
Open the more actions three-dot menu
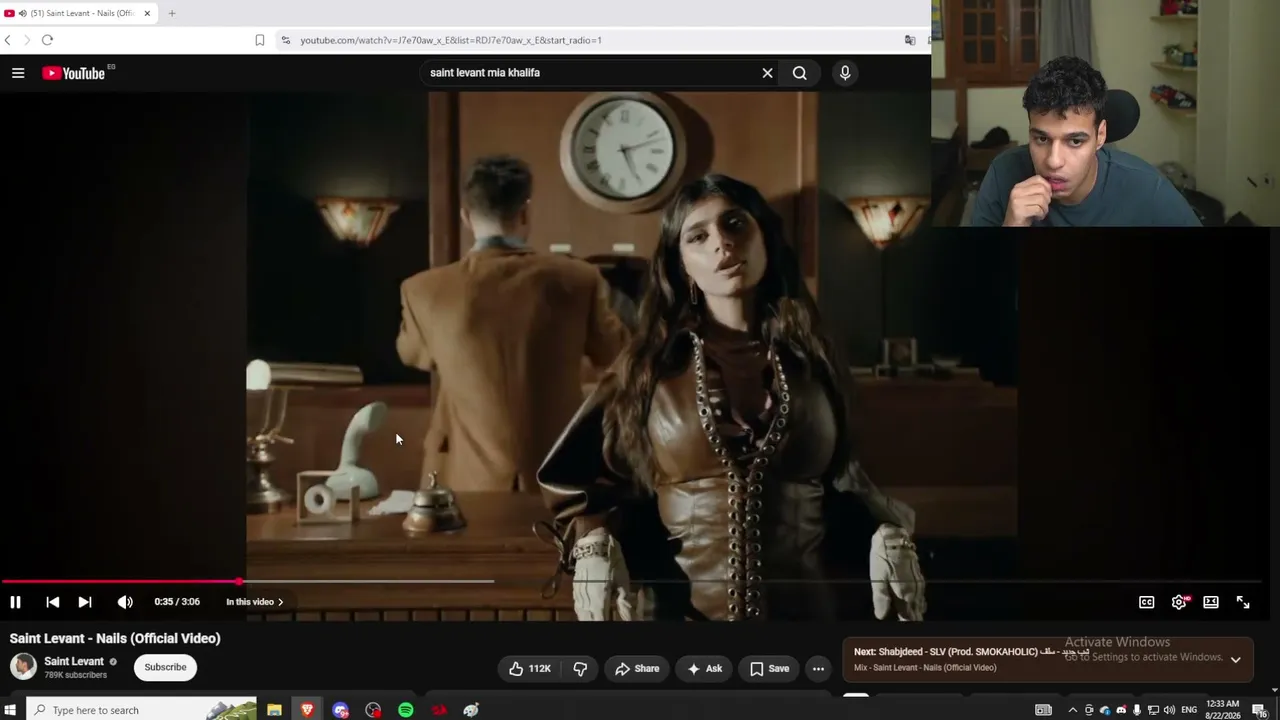pos(818,669)
